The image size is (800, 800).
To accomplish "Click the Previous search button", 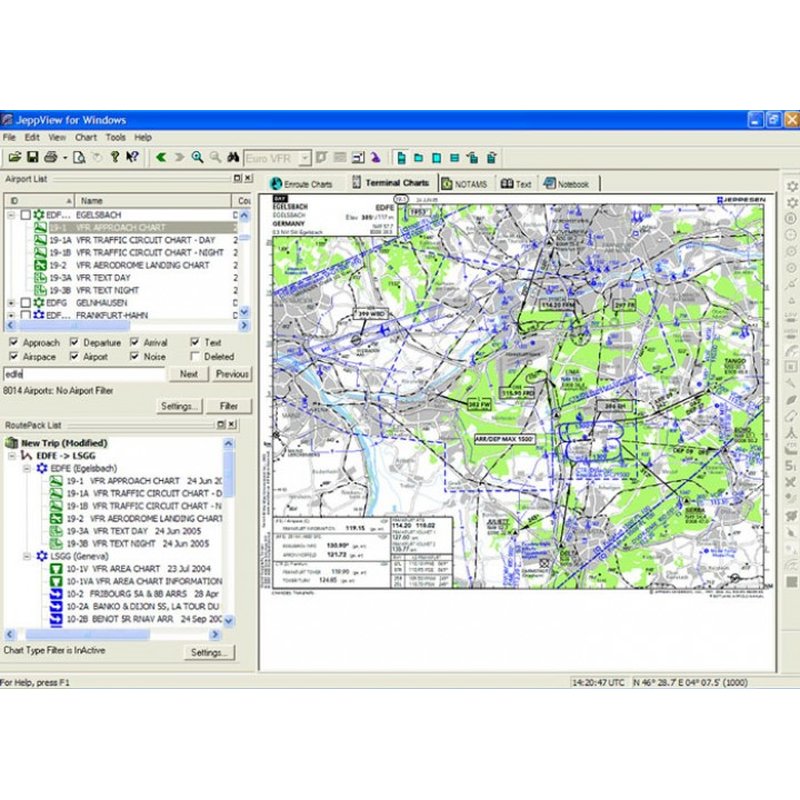I will (232, 374).
